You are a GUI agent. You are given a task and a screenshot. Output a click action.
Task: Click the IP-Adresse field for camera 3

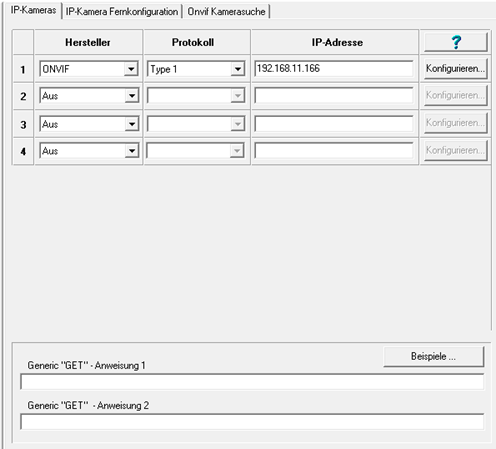pos(334,124)
